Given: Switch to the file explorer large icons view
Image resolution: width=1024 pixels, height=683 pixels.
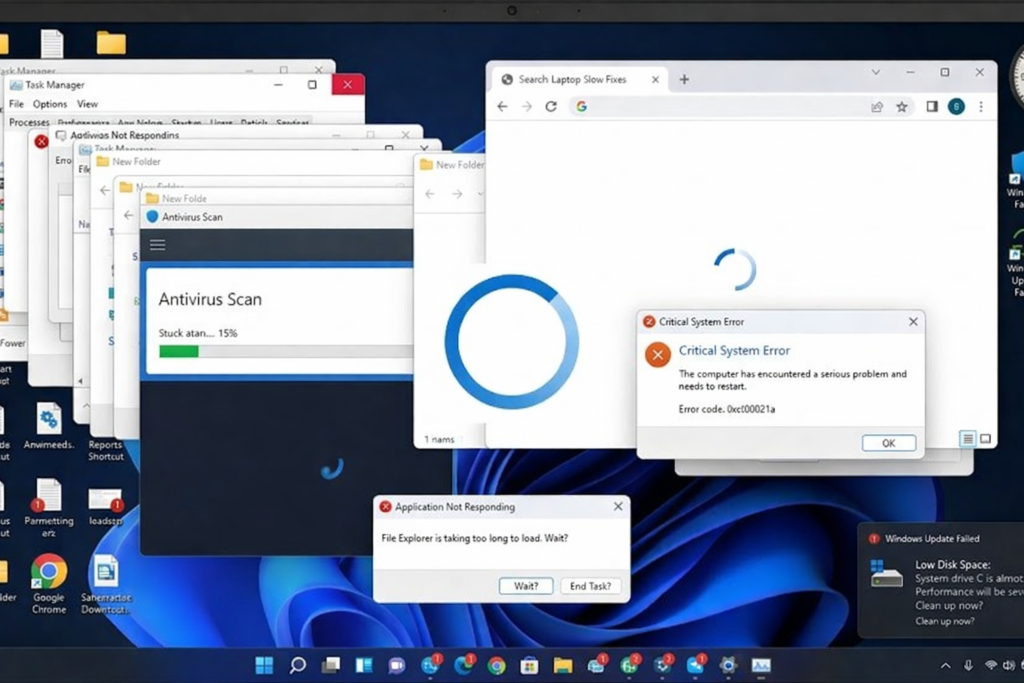Looking at the screenshot, I should tap(985, 439).
